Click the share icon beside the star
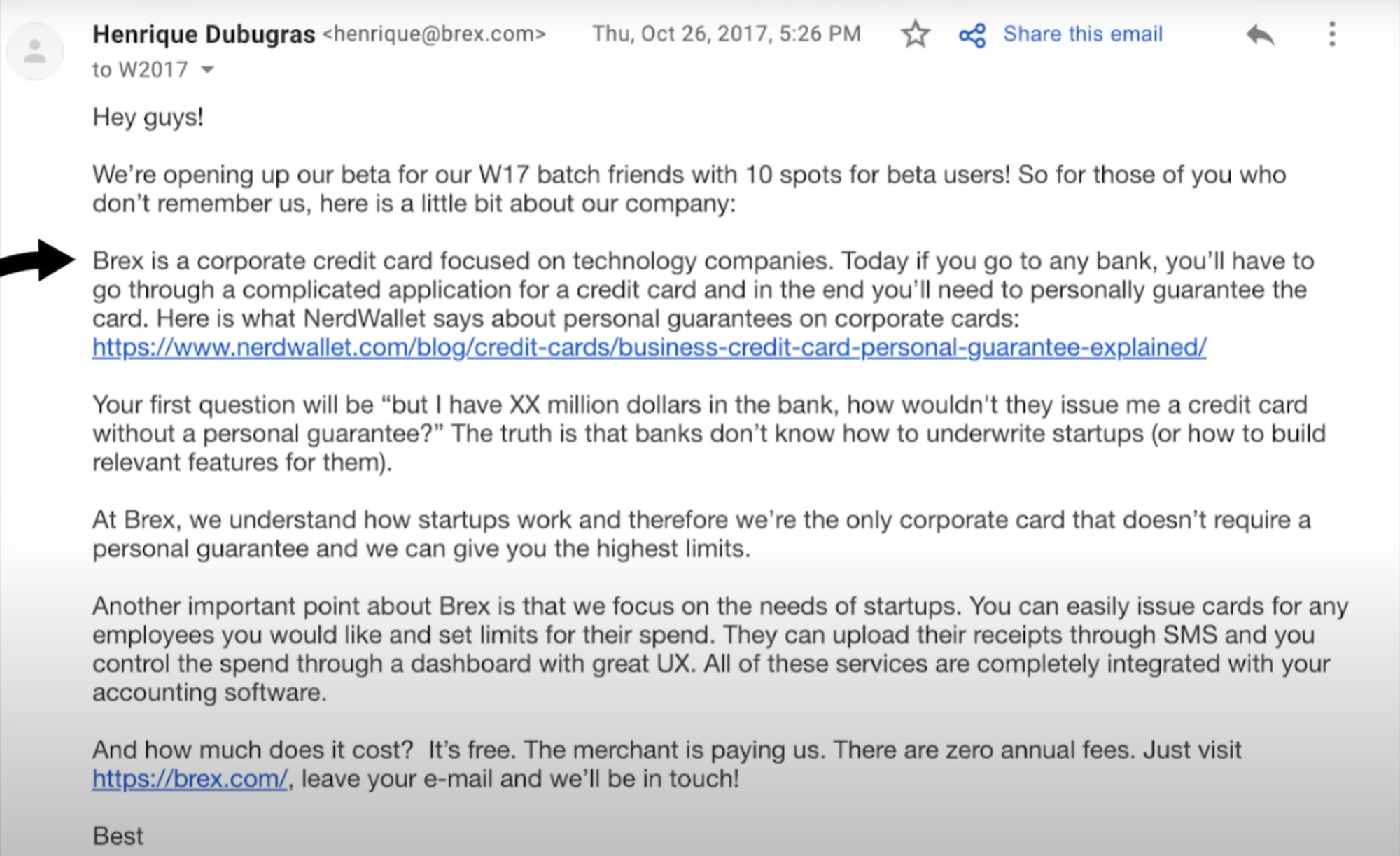 click(x=972, y=35)
